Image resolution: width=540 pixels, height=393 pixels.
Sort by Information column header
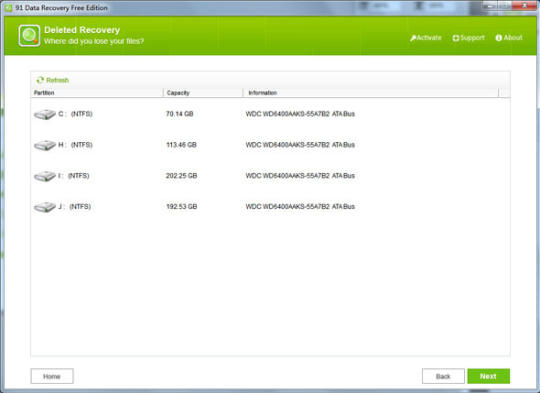tap(371, 93)
